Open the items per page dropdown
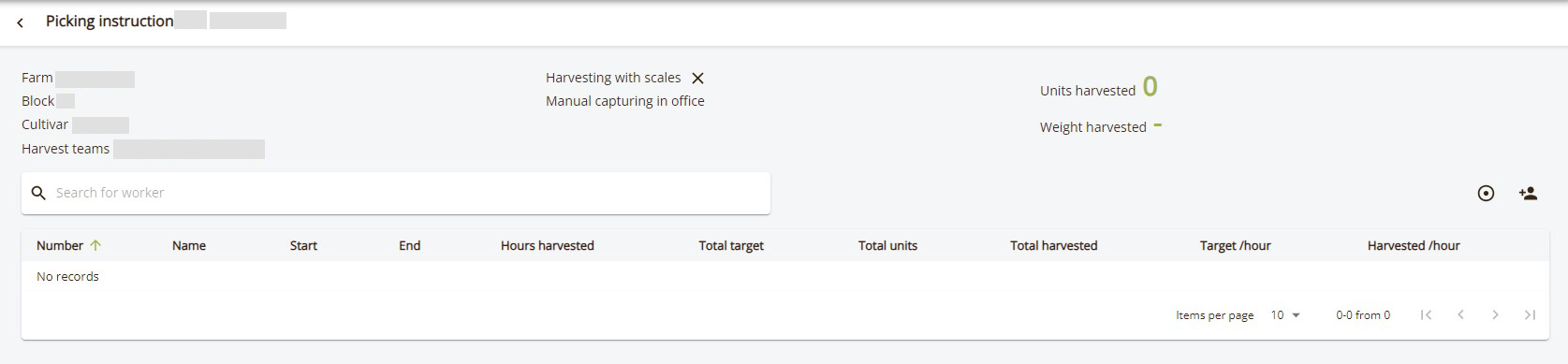This screenshot has height=364, width=1568. (1285, 315)
